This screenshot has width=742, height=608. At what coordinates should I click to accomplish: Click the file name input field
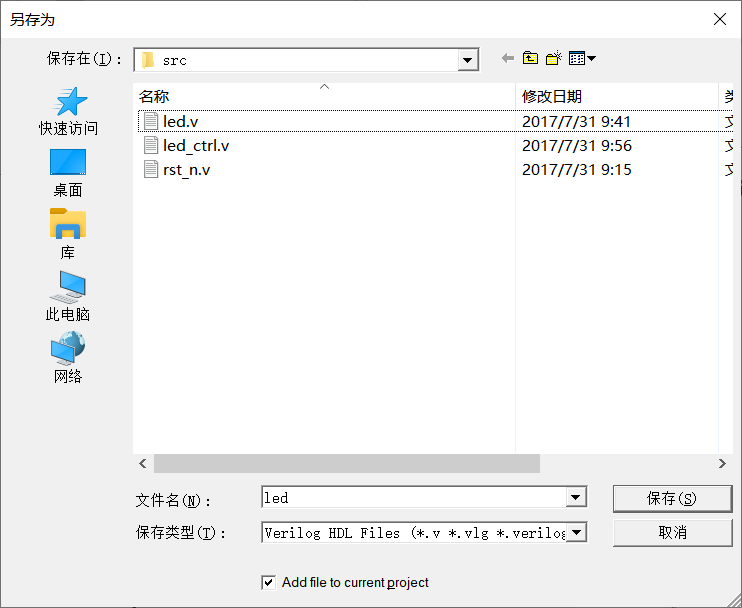pyautogui.click(x=412, y=498)
